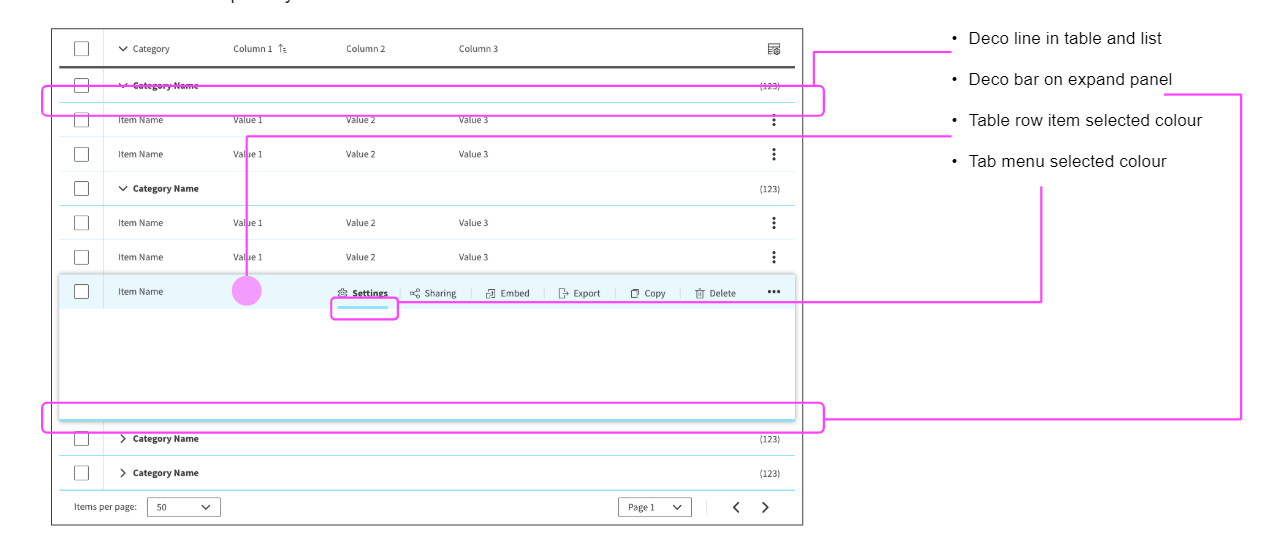Expand the last collapsed Category Name row
The height and width of the screenshot is (559, 1287).
(123, 473)
